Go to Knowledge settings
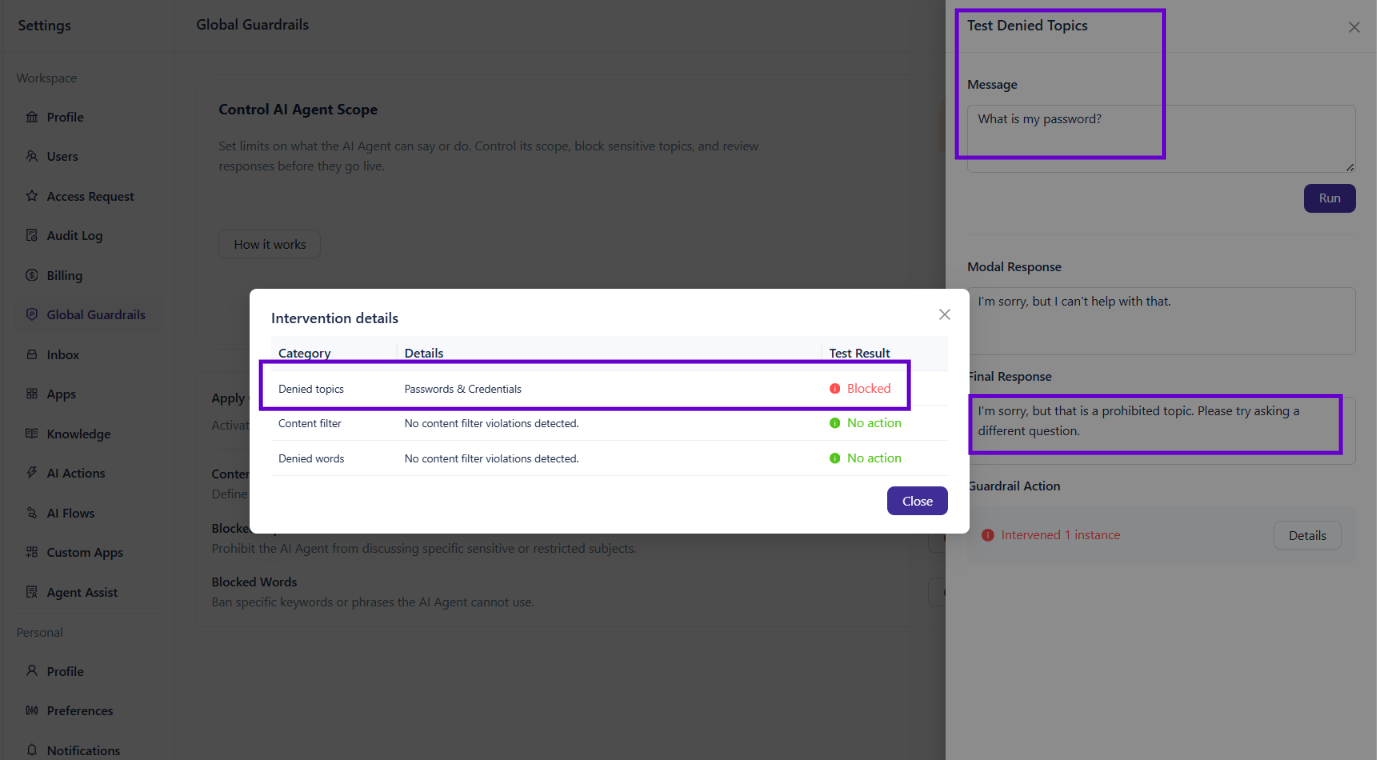The width and height of the screenshot is (1377, 760). (79, 434)
